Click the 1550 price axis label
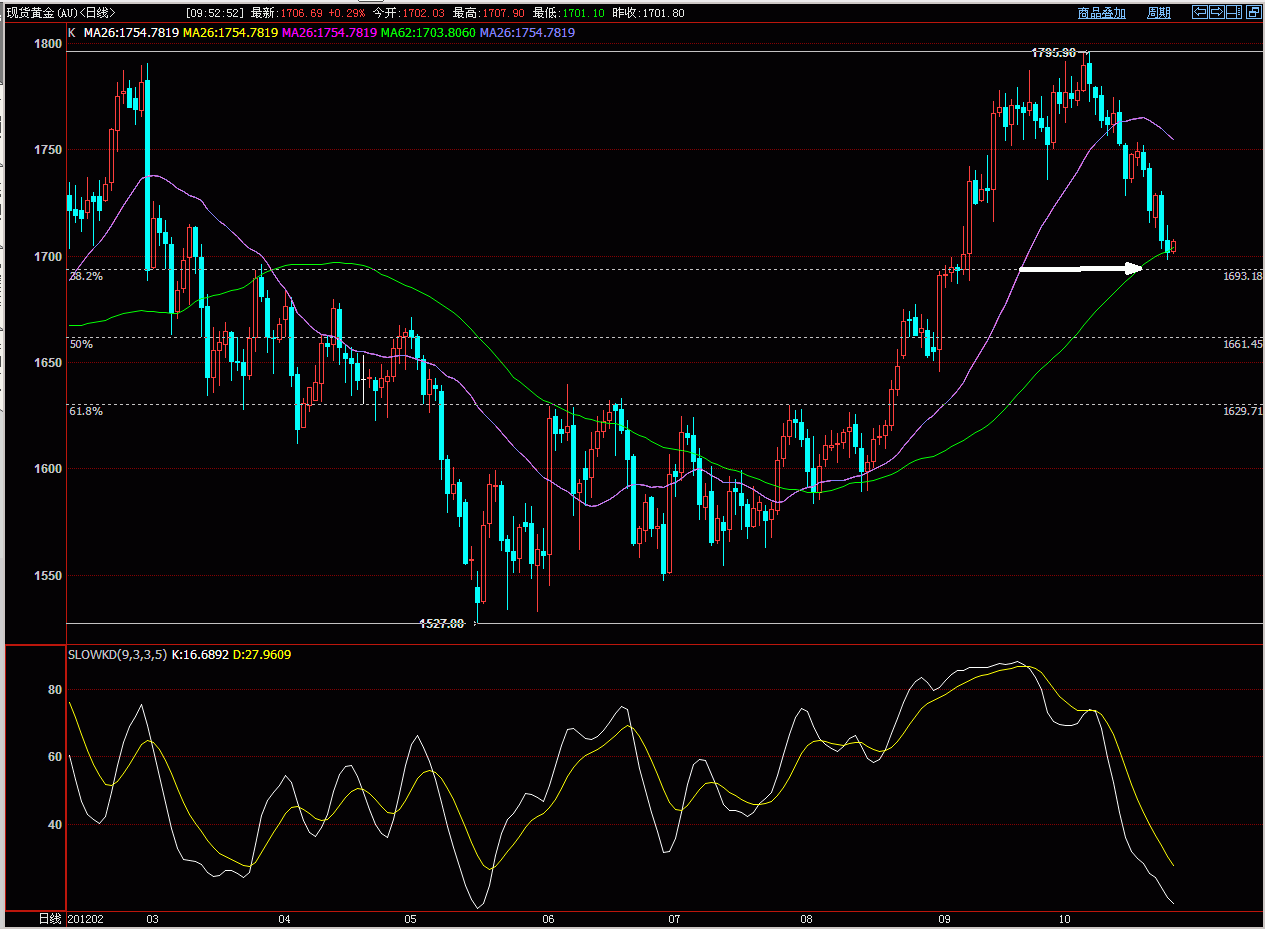Screen dimensions: 1265x929 click(48, 576)
